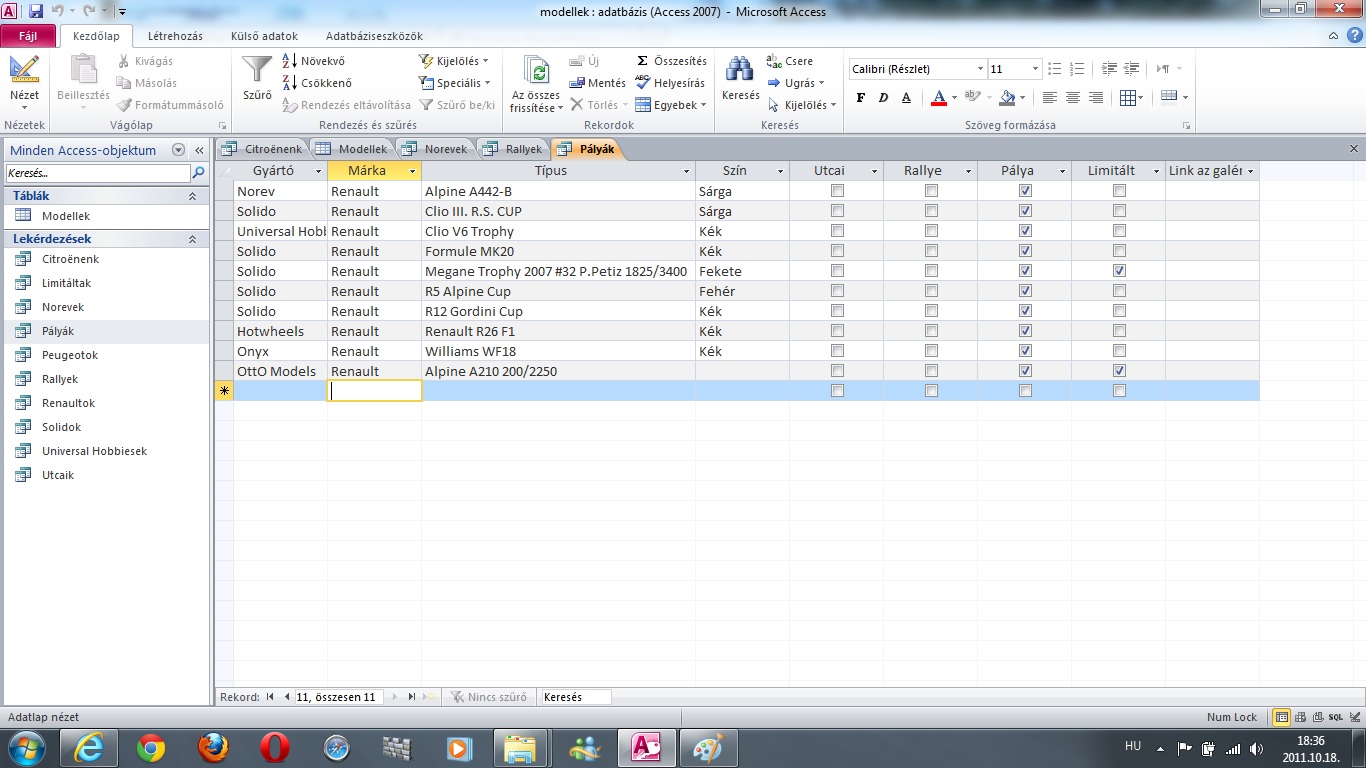Expand the font size dropdown
The height and width of the screenshot is (768, 1366).
(x=1035, y=69)
